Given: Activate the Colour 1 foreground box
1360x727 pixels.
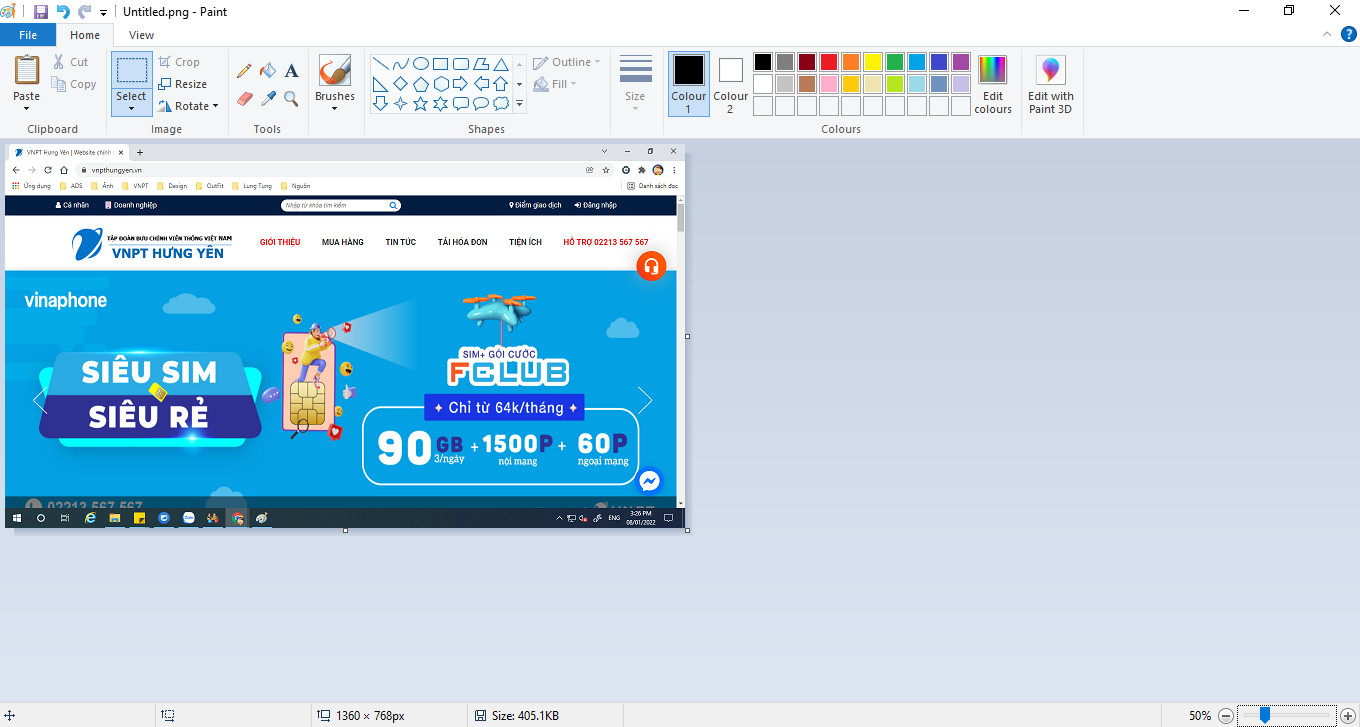Looking at the screenshot, I should pyautogui.click(x=688, y=84).
